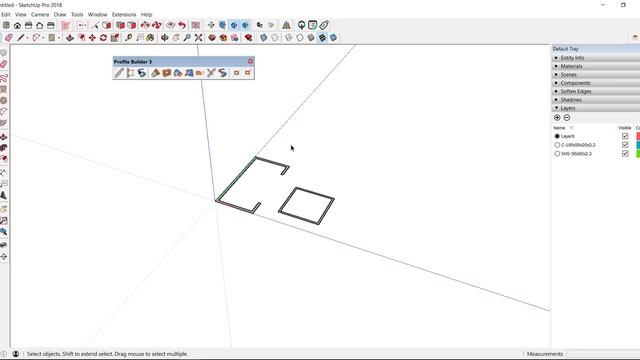This screenshot has width=640, height=360.
Task: Expand the Materials panel
Action: pyautogui.click(x=596, y=66)
